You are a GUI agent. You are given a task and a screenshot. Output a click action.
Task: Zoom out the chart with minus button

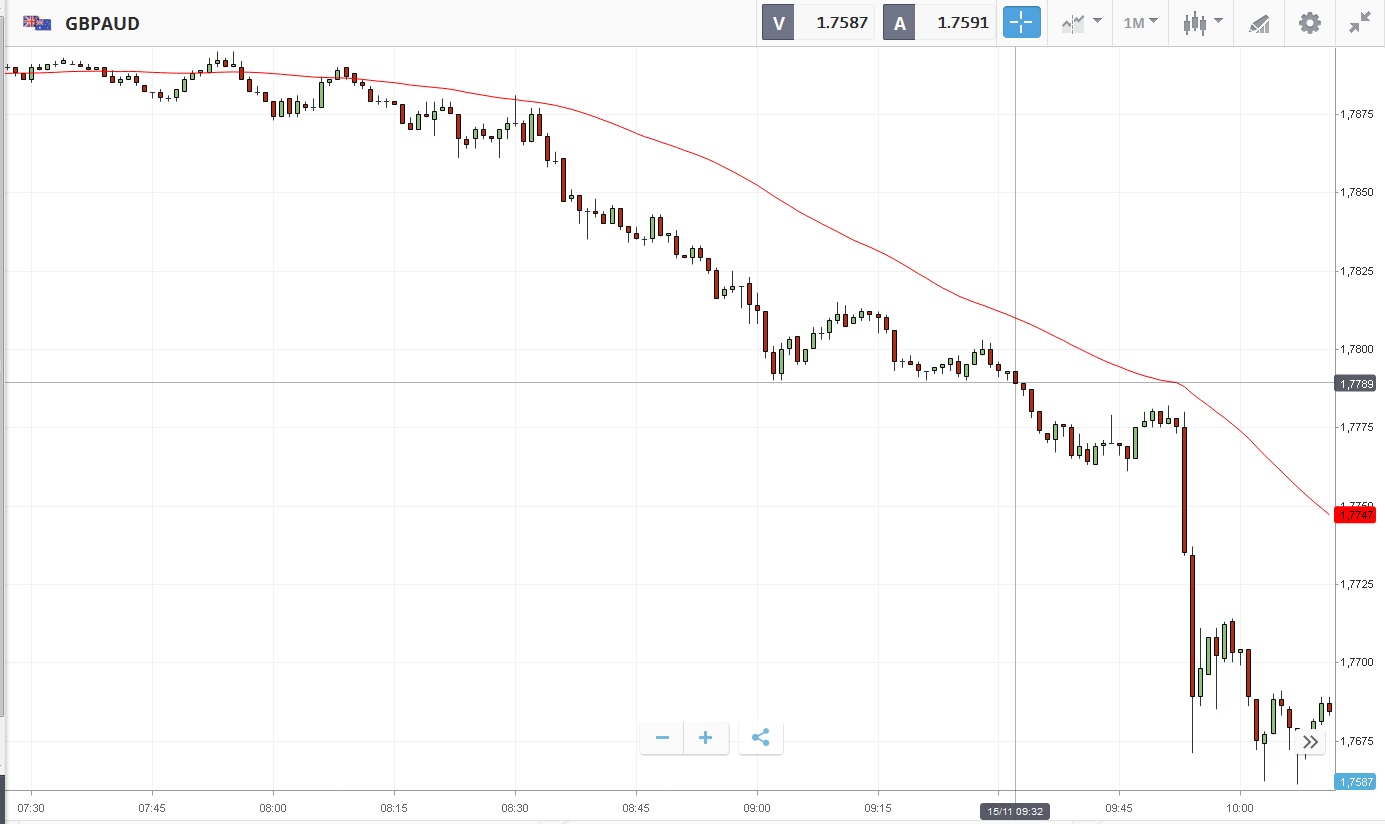click(662, 738)
